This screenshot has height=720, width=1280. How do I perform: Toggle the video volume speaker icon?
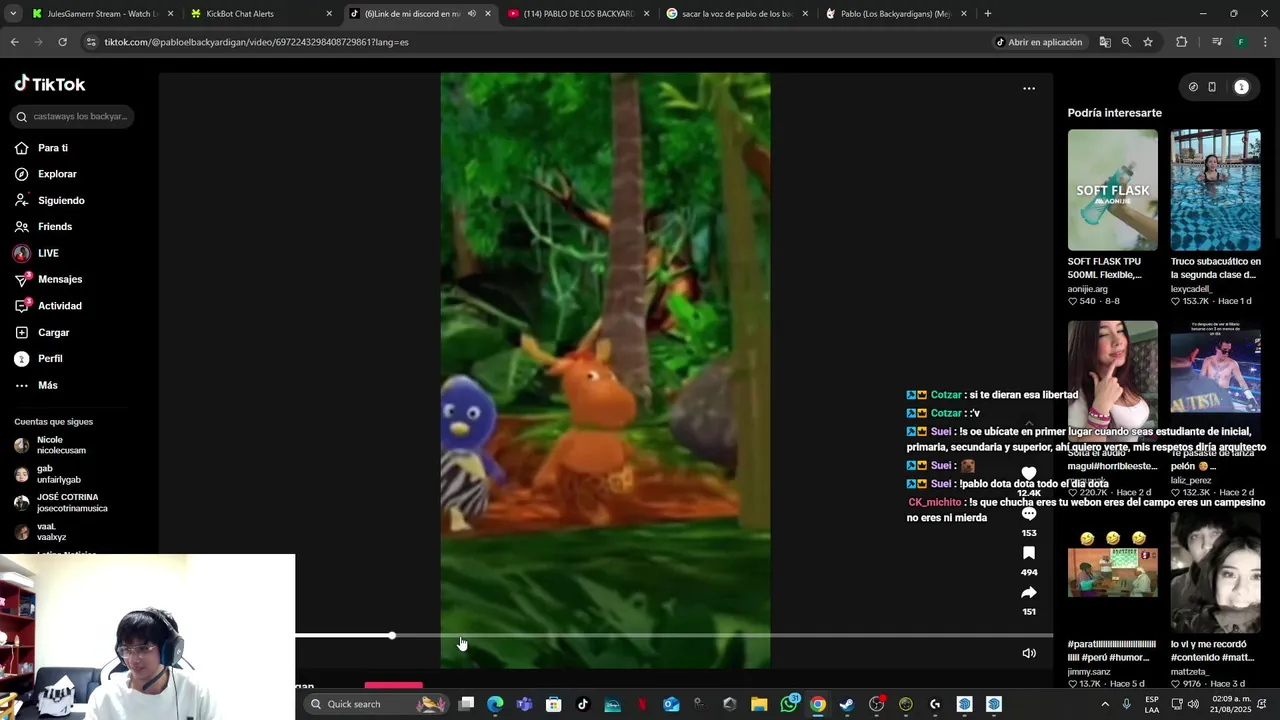click(x=1029, y=653)
